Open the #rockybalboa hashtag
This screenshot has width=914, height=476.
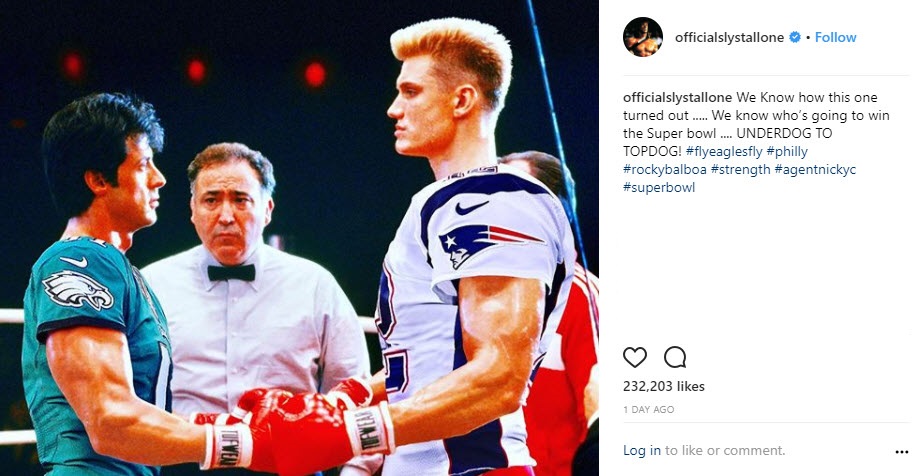point(665,170)
